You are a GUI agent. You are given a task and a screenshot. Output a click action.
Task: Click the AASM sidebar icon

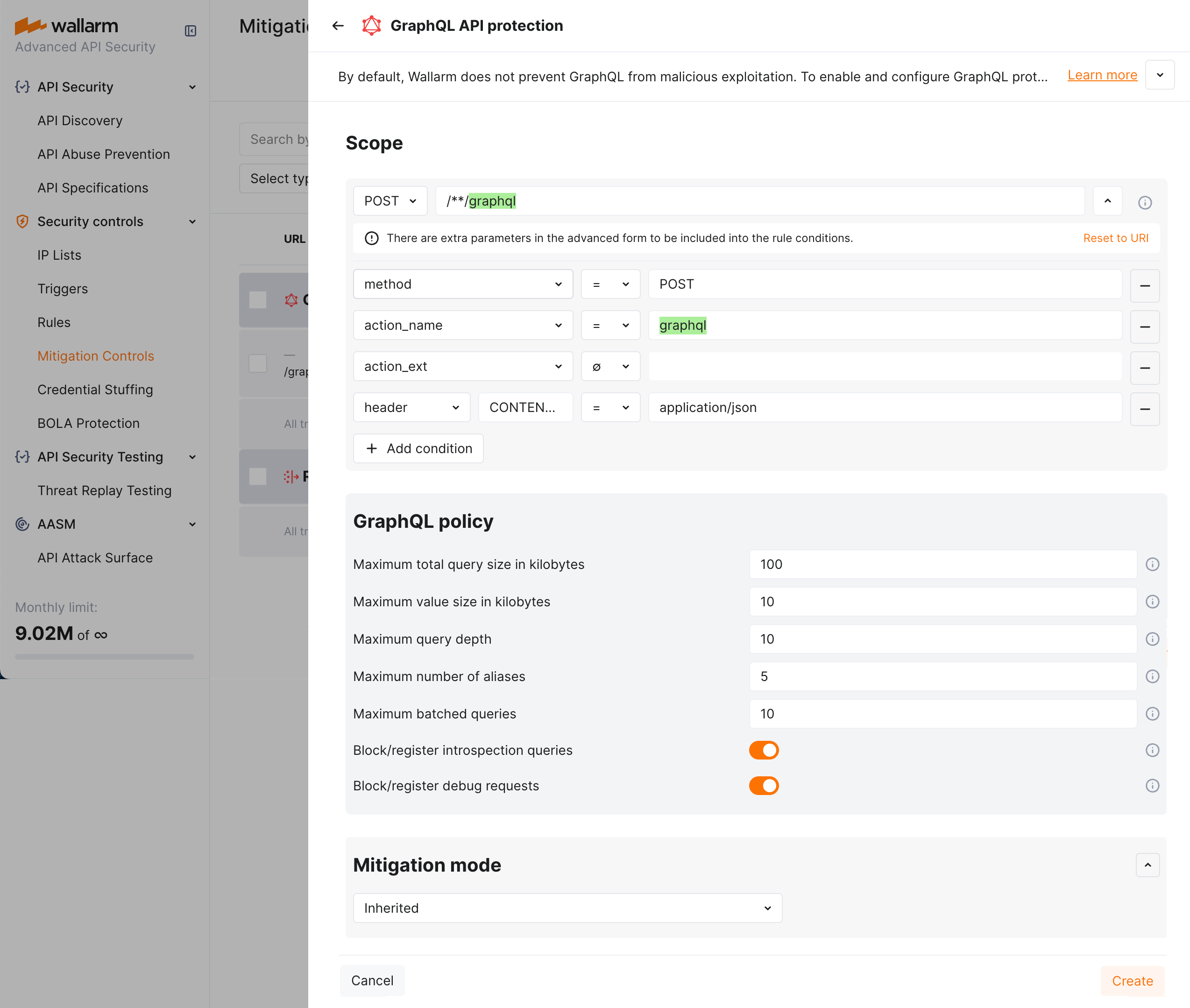(x=22, y=524)
